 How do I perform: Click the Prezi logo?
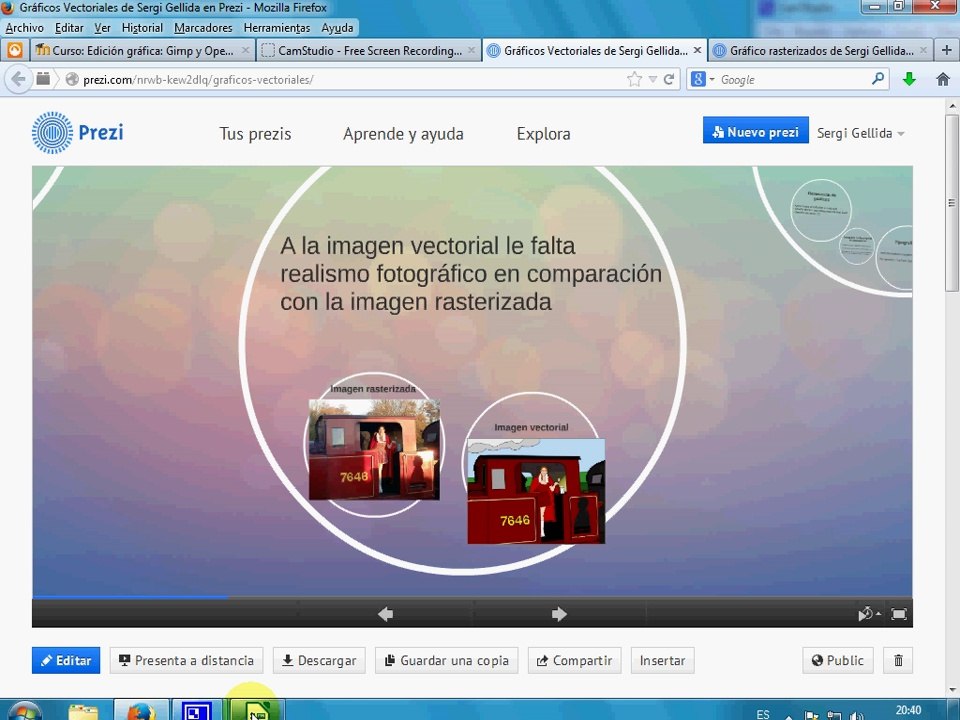click(x=78, y=132)
